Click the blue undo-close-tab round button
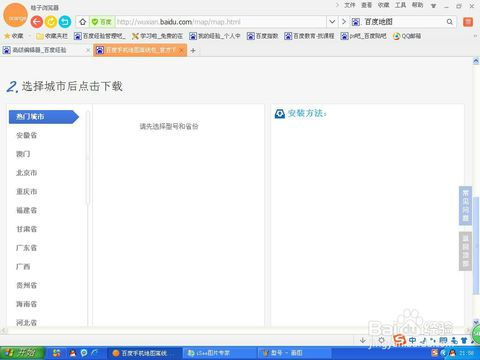This screenshot has height=360, width=480. [65, 22]
